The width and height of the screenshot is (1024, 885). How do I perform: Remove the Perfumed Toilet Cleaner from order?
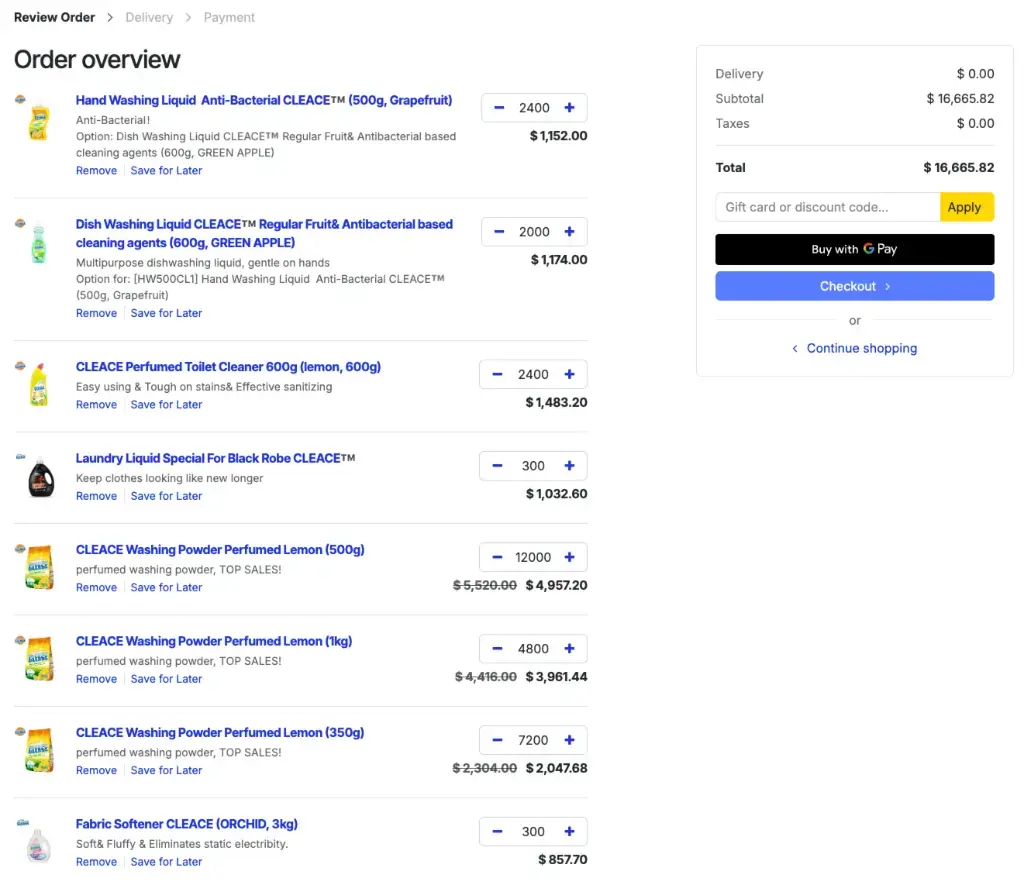(x=96, y=405)
